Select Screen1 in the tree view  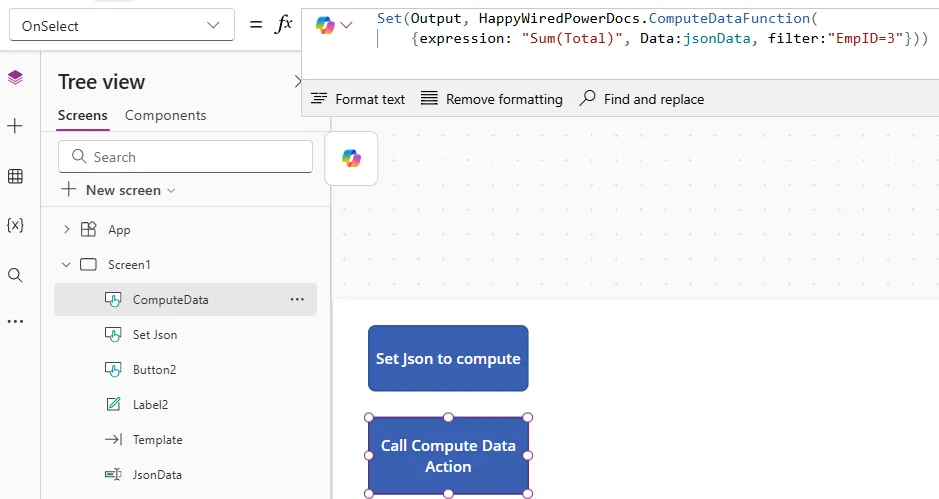[x=129, y=265]
